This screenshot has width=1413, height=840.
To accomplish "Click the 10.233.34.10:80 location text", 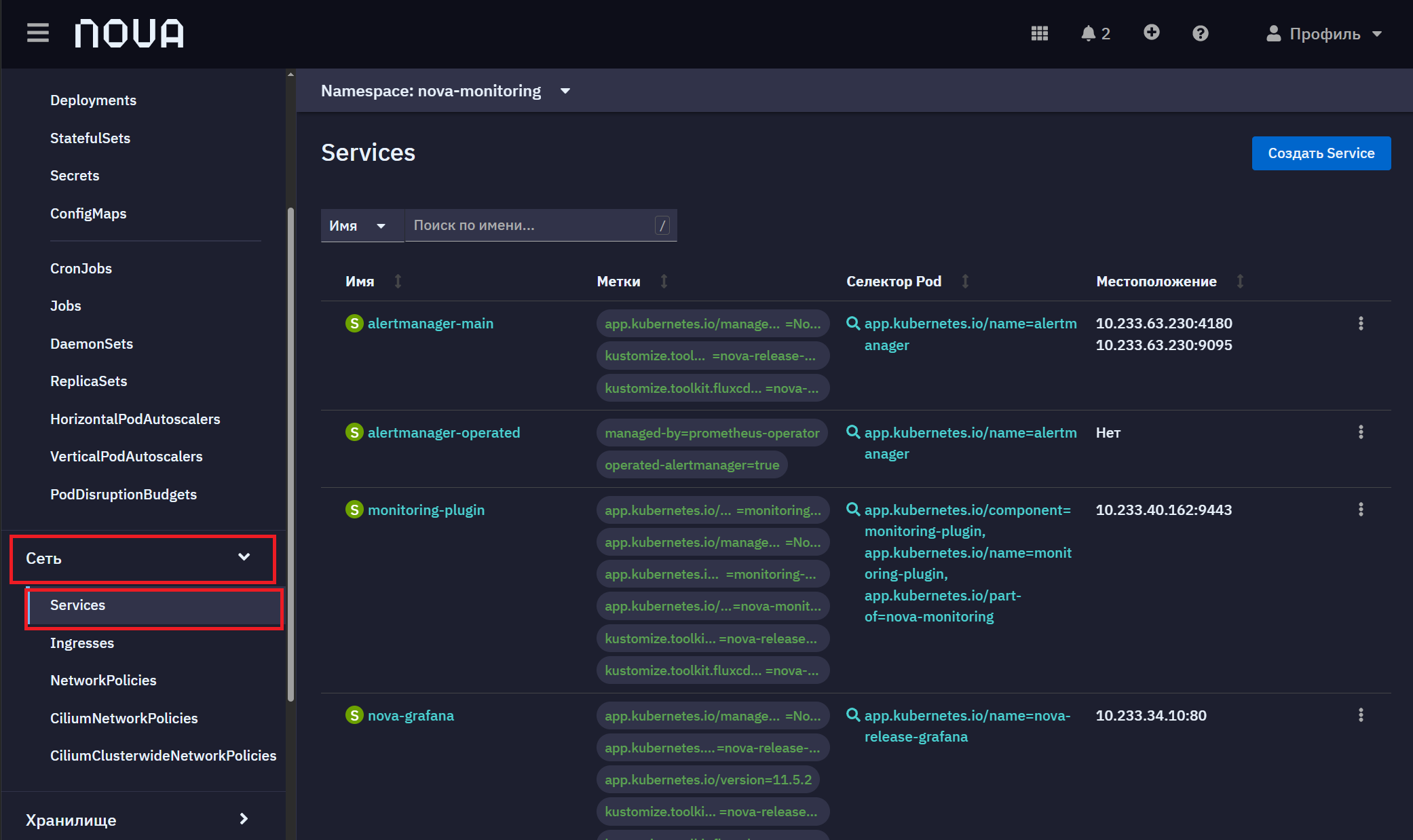I will click(1150, 716).
